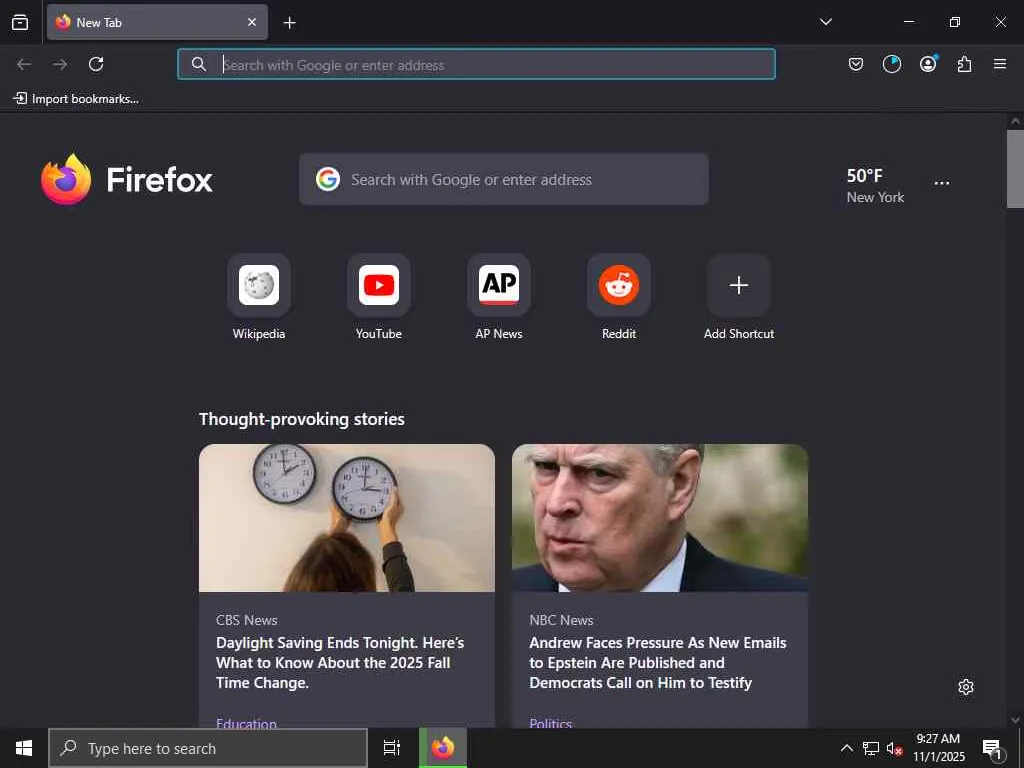The height and width of the screenshot is (768, 1024).
Task: Click Firefox taskbar icon
Action: click(443, 748)
